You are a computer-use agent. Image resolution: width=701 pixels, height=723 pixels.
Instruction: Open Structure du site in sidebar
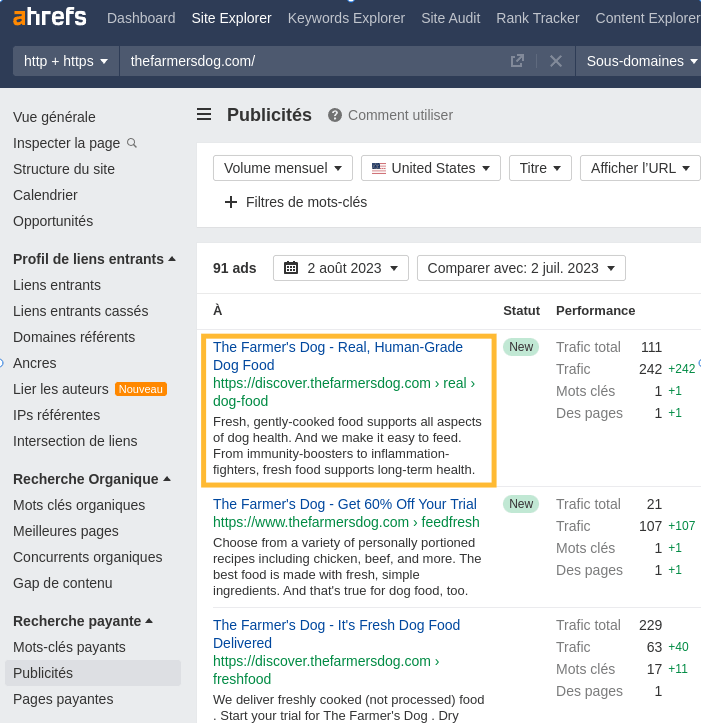[64, 169]
